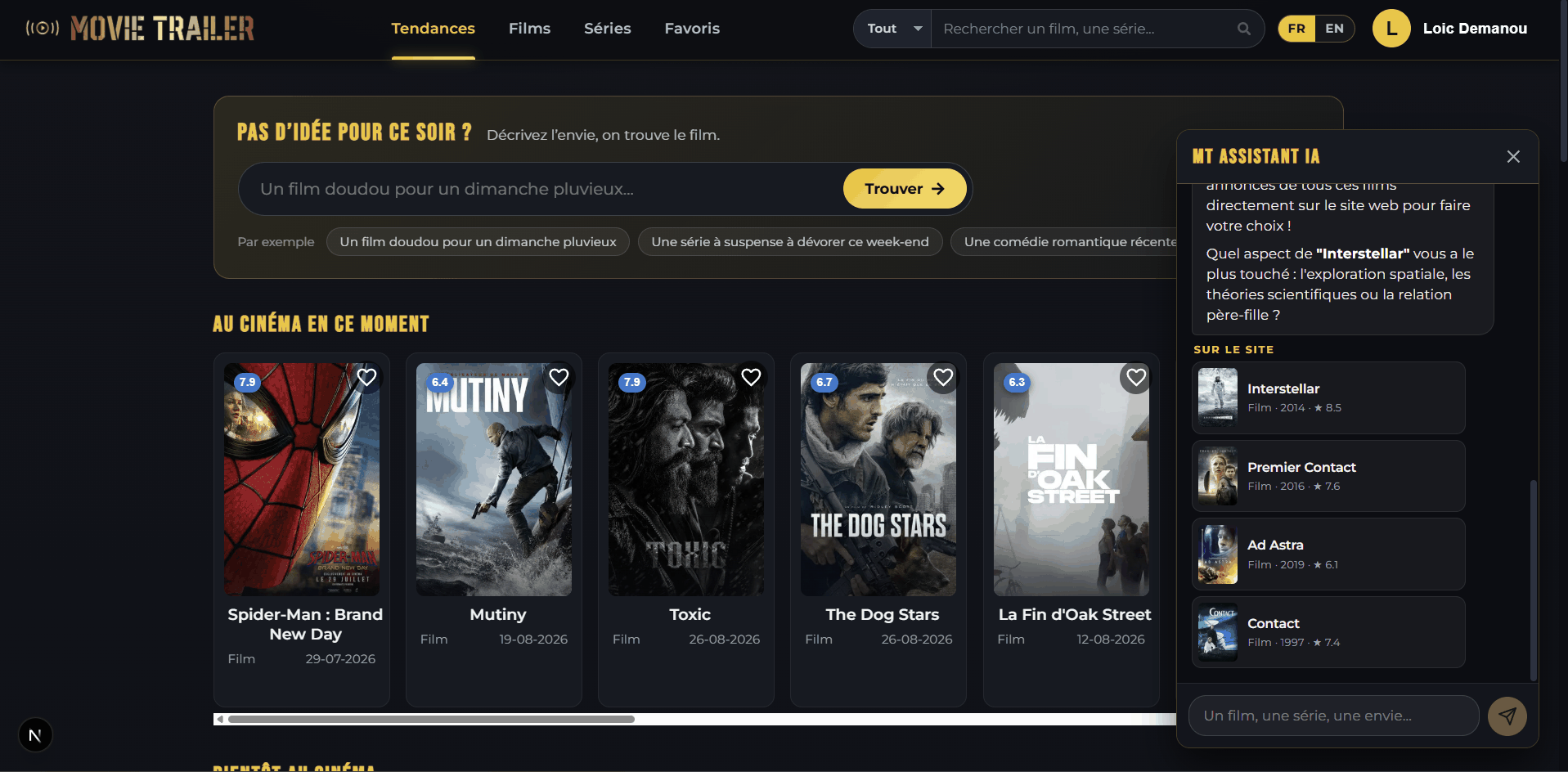Click the 'Spider-Man : Brand New Day' title
The width and height of the screenshot is (1568, 772).
point(305,624)
